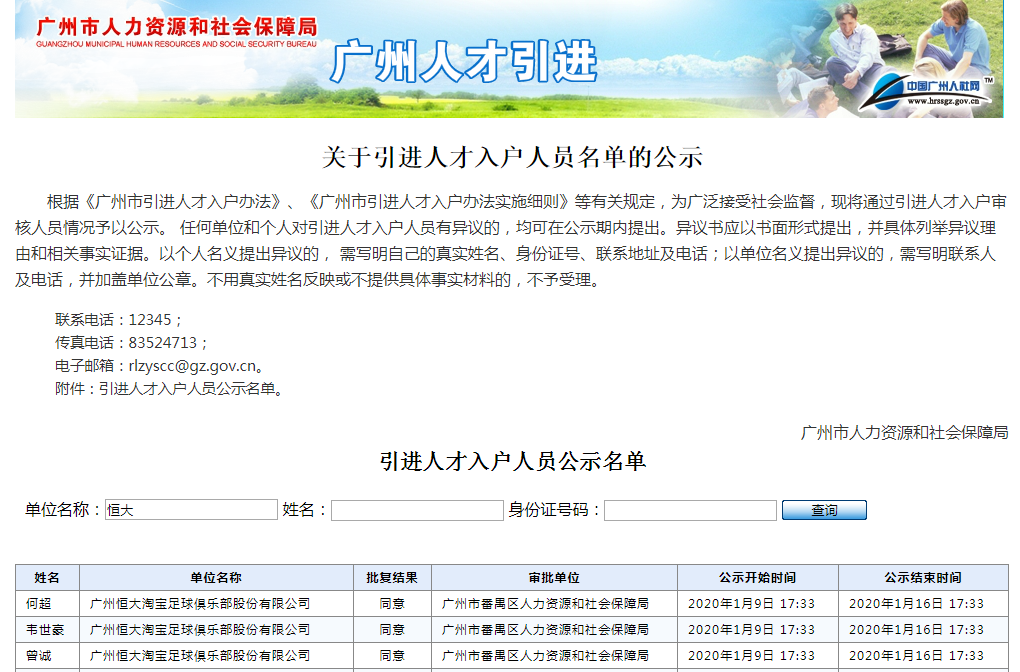Click the 姓名 search input field

pos(417,510)
